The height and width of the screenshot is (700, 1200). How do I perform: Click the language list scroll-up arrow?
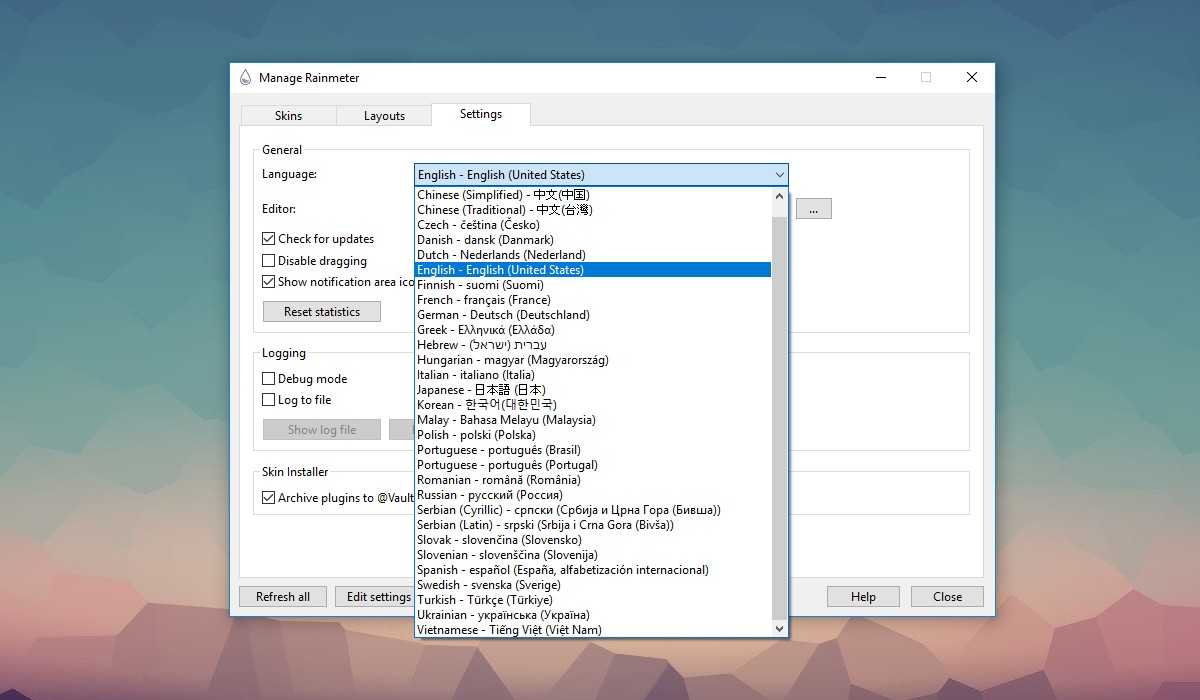pyautogui.click(x=780, y=196)
